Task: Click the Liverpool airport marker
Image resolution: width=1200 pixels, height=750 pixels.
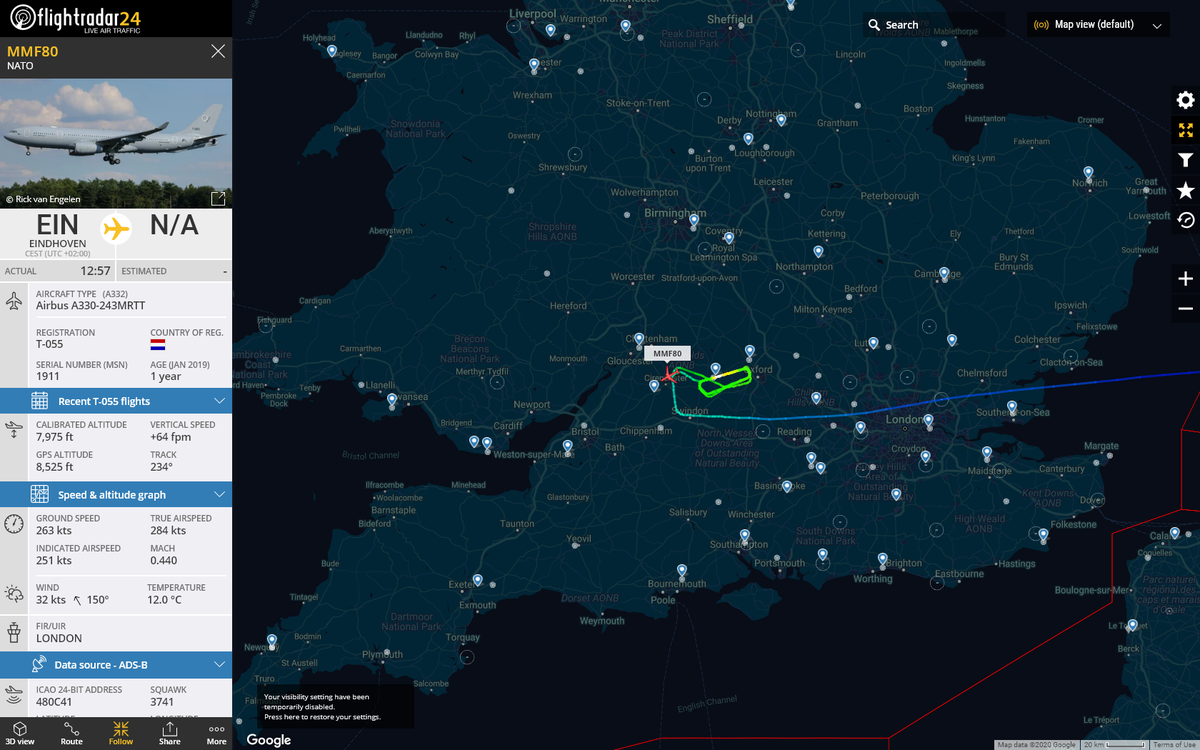Action: click(550, 30)
